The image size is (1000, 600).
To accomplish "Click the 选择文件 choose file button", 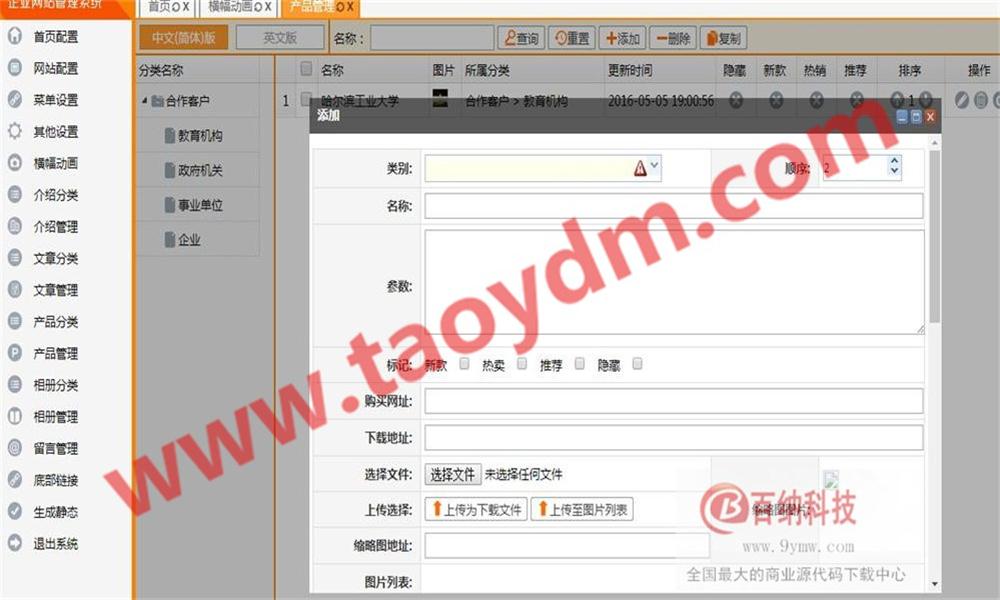I will [452, 474].
